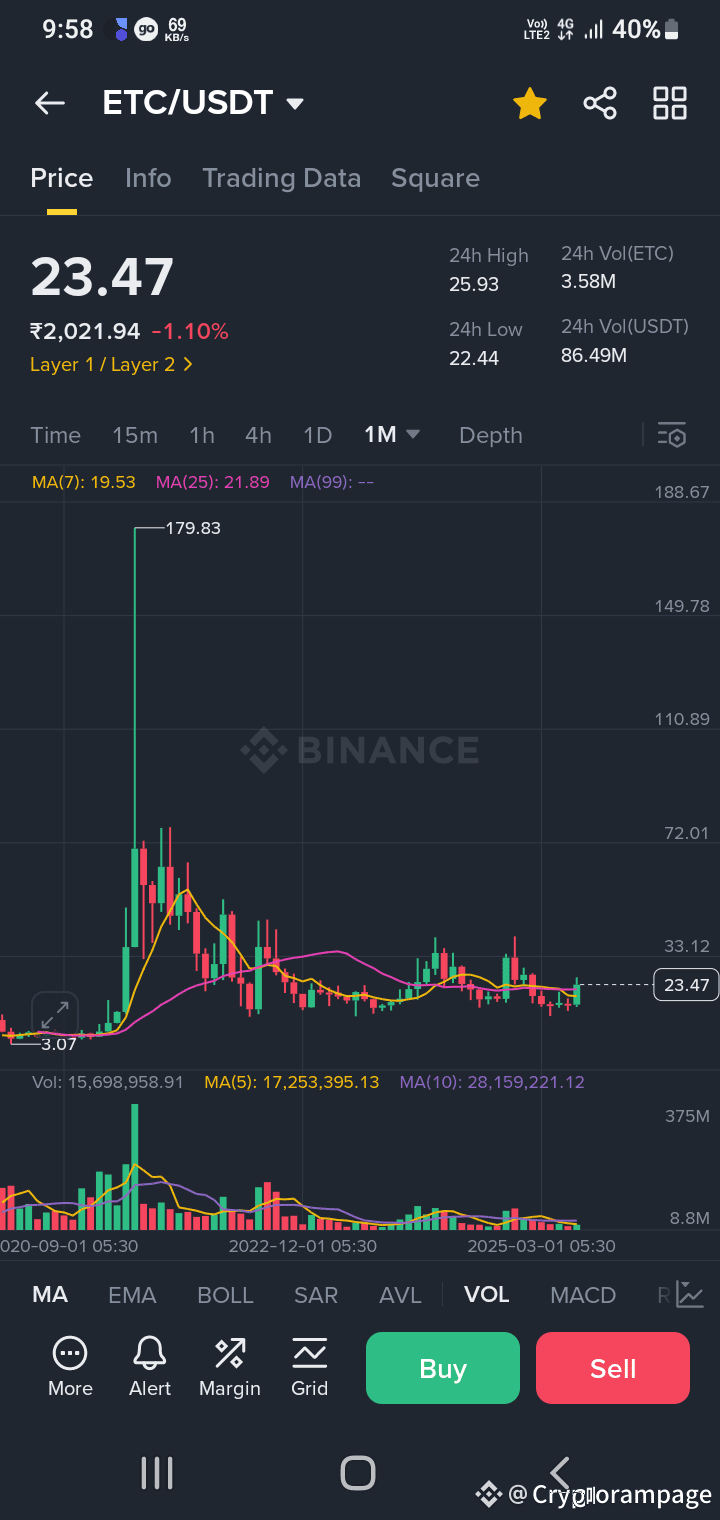Image resolution: width=720 pixels, height=1520 pixels.
Task: Expand the 1M interval dropdown
Action: pyautogui.click(x=392, y=435)
